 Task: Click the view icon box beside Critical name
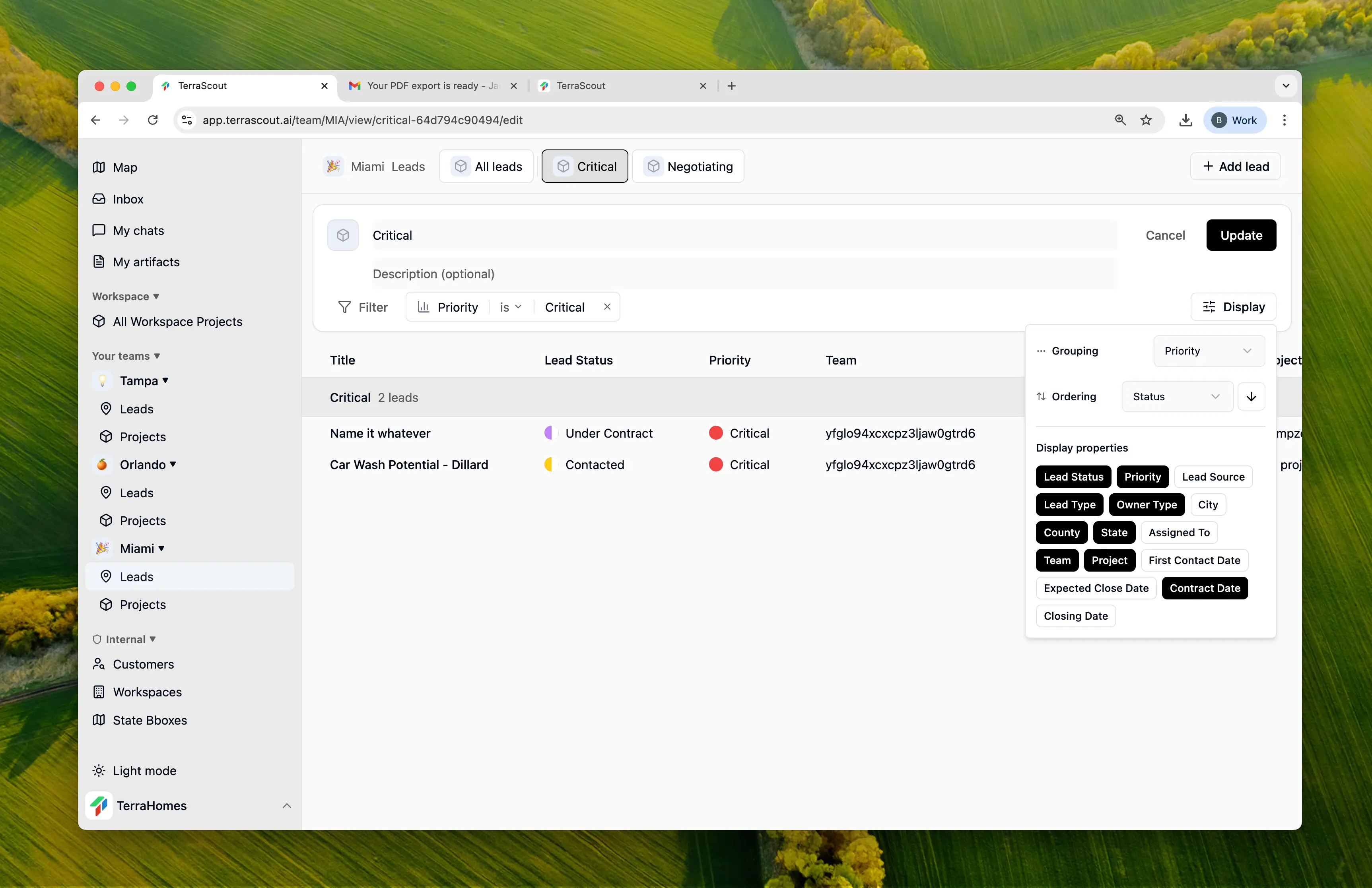coord(342,235)
